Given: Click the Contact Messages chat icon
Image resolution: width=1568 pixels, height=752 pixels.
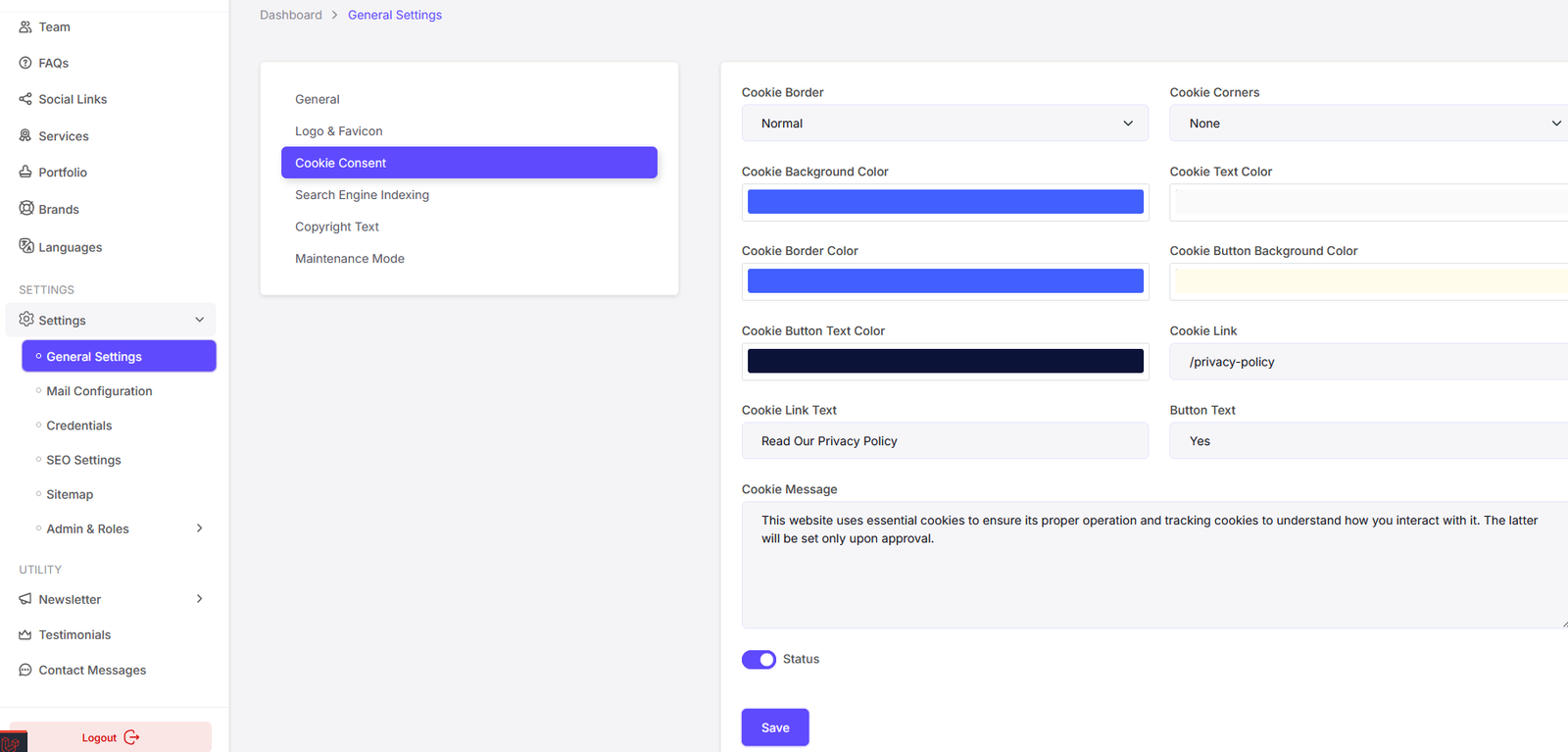Looking at the screenshot, I should pyautogui.click(x=25, y=670).
